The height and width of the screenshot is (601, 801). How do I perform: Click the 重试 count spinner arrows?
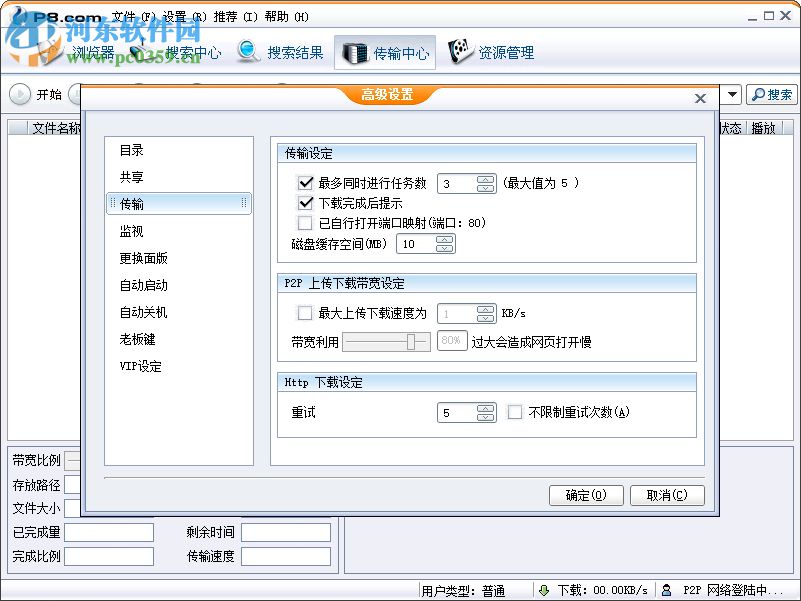click(x=486, y=412)
